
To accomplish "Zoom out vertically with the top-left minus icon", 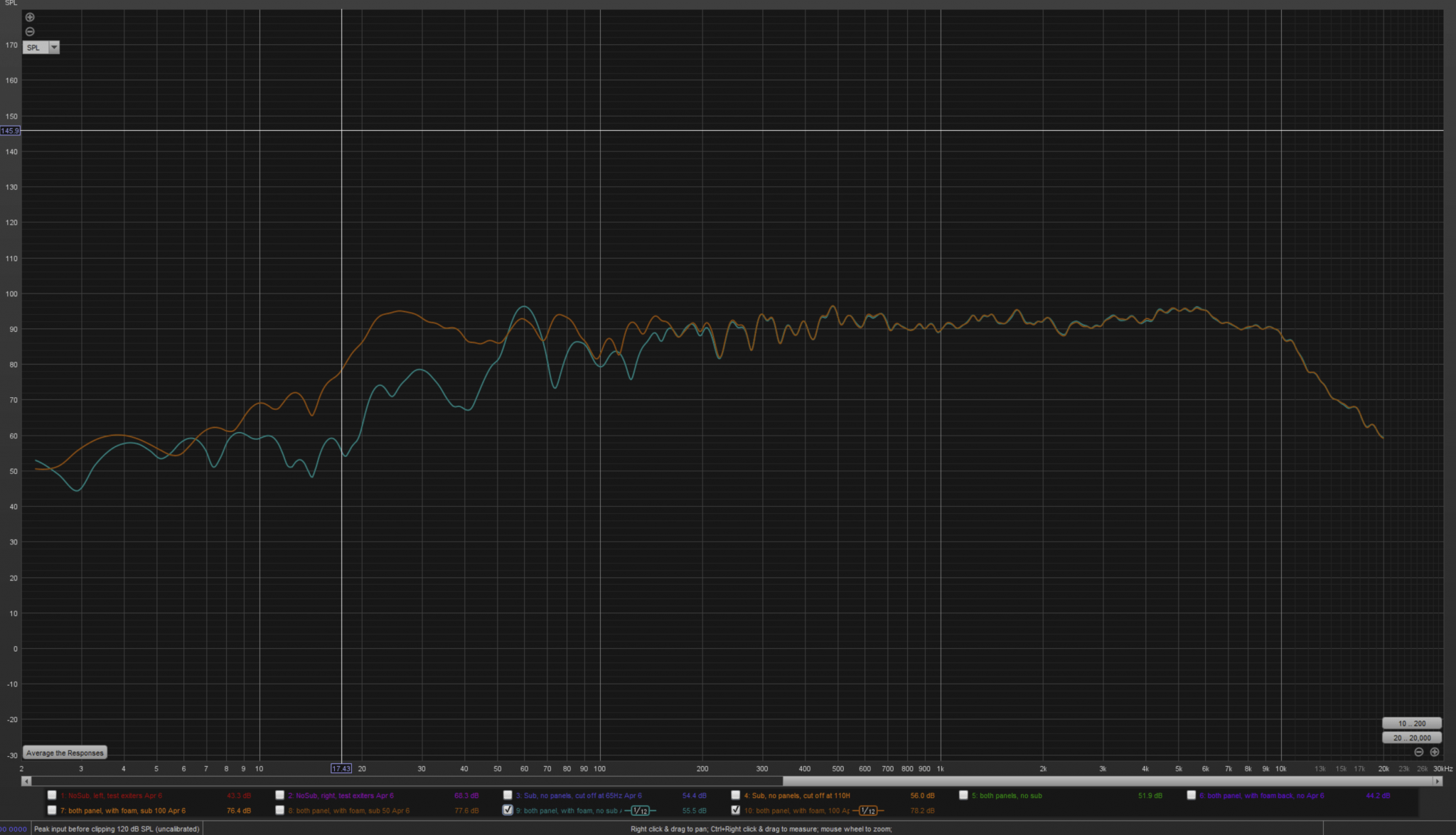I will click(30, 31).
